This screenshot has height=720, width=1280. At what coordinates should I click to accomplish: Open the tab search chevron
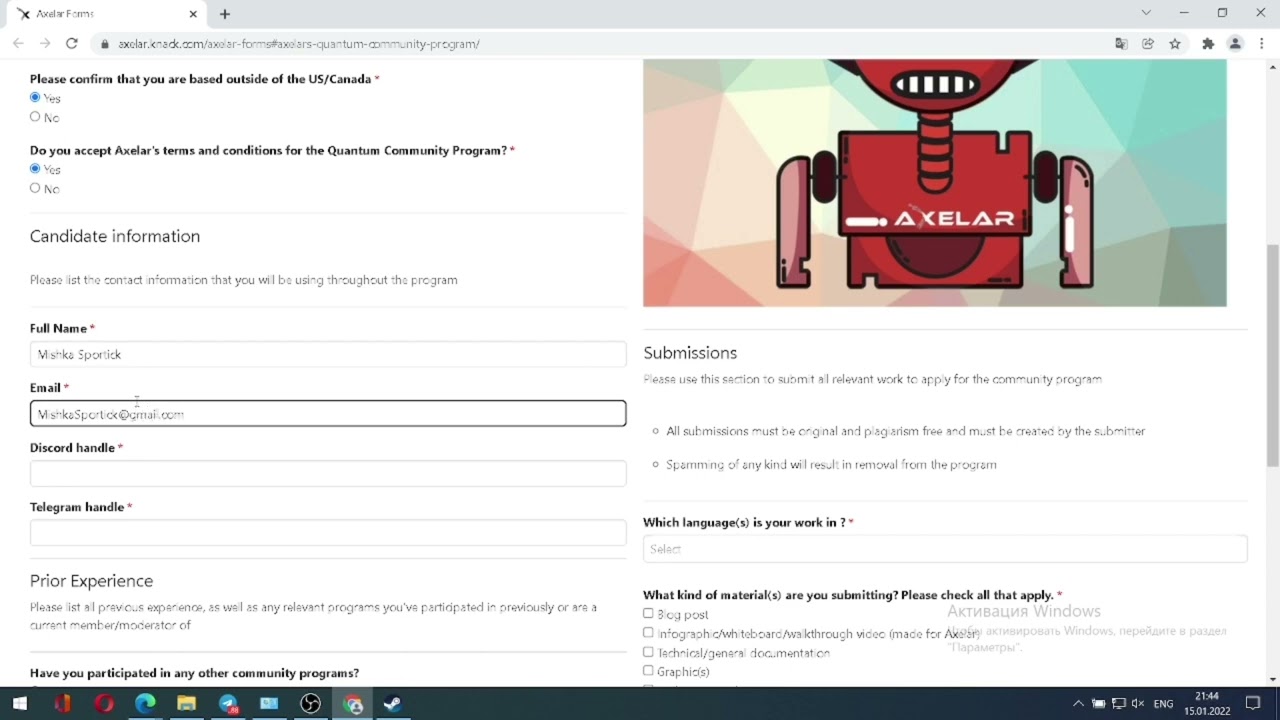1146,13
